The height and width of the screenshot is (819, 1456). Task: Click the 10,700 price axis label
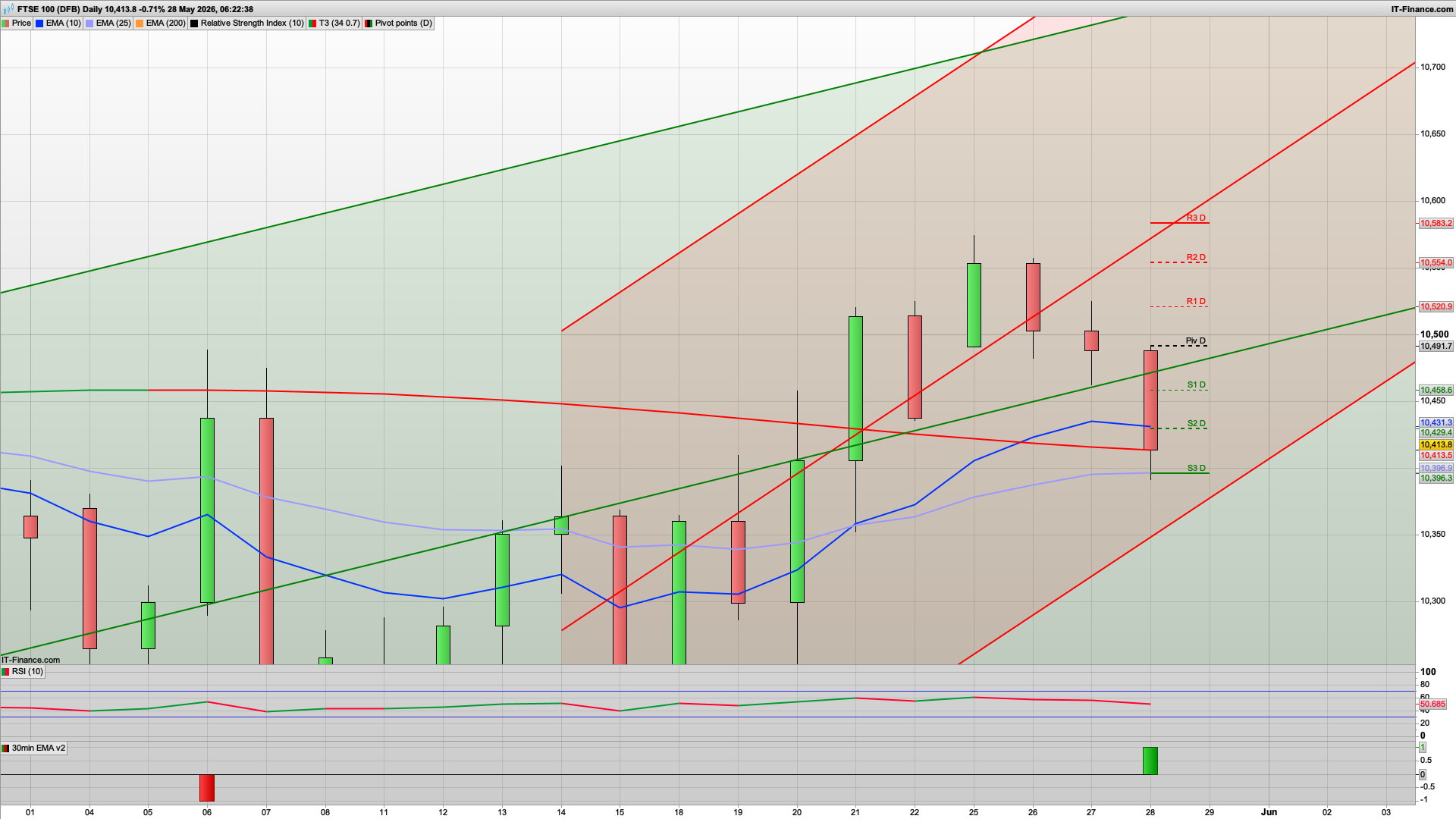pyautogui.click(x=1432, y=67)
